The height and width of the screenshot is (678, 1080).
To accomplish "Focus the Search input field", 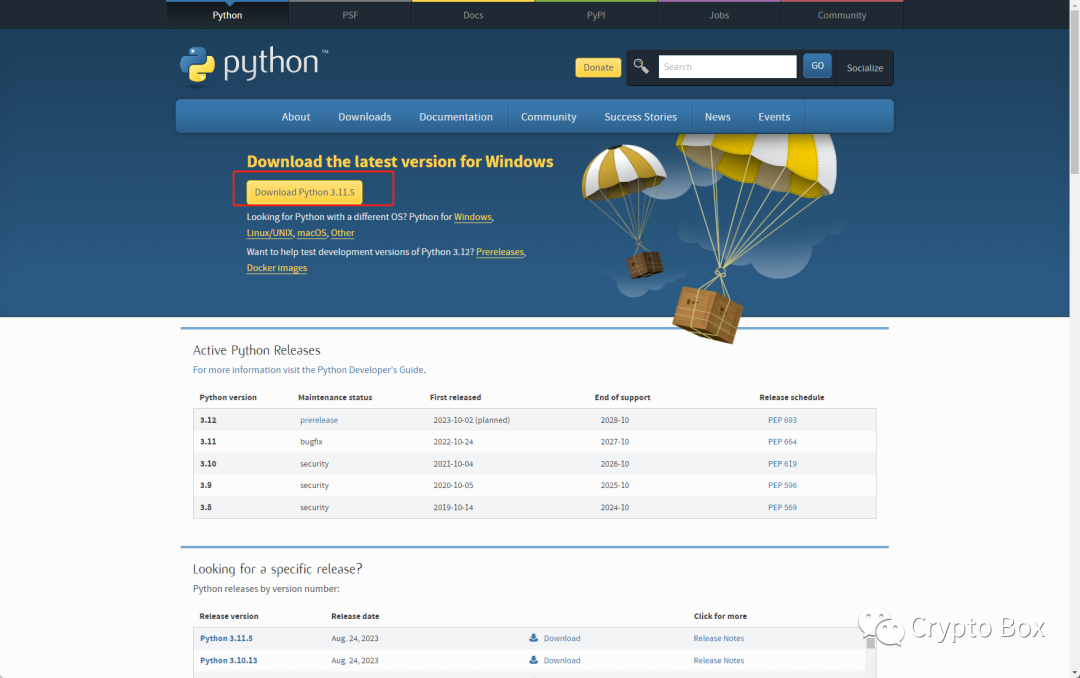I will [727, 67].
